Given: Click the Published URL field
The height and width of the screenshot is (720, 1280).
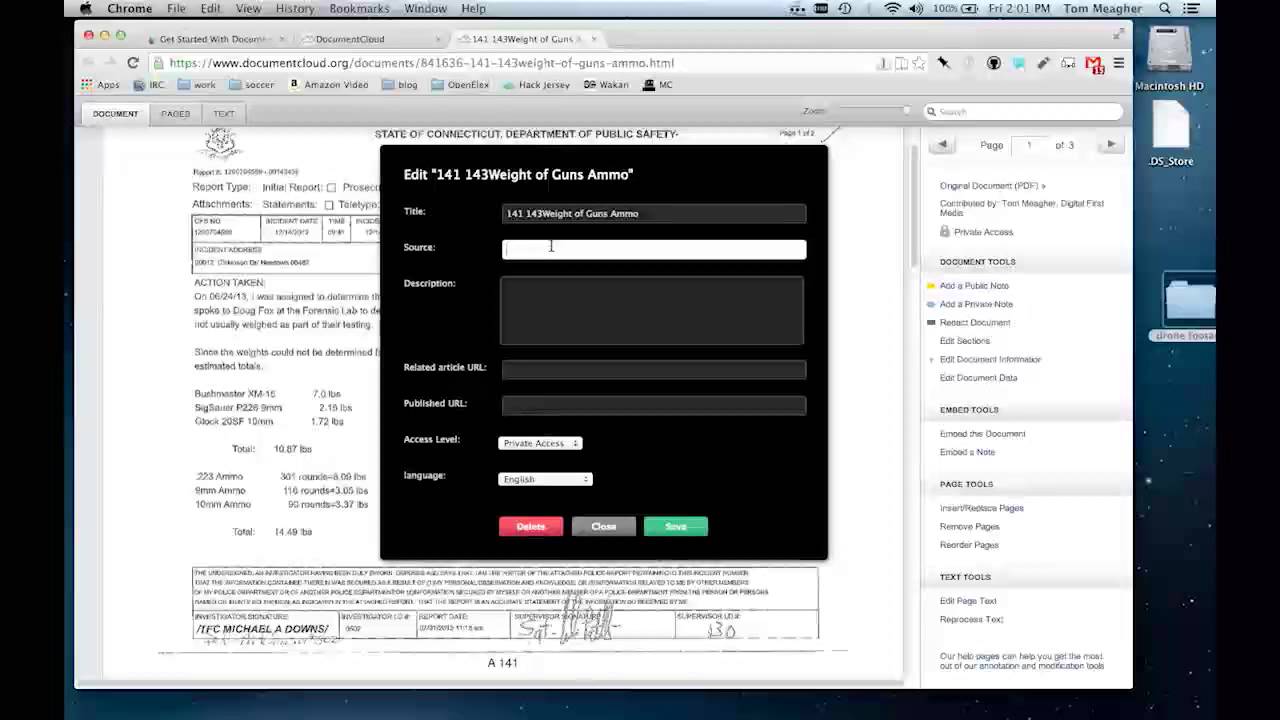Looking at the screenshot, I should coord(654,405).
